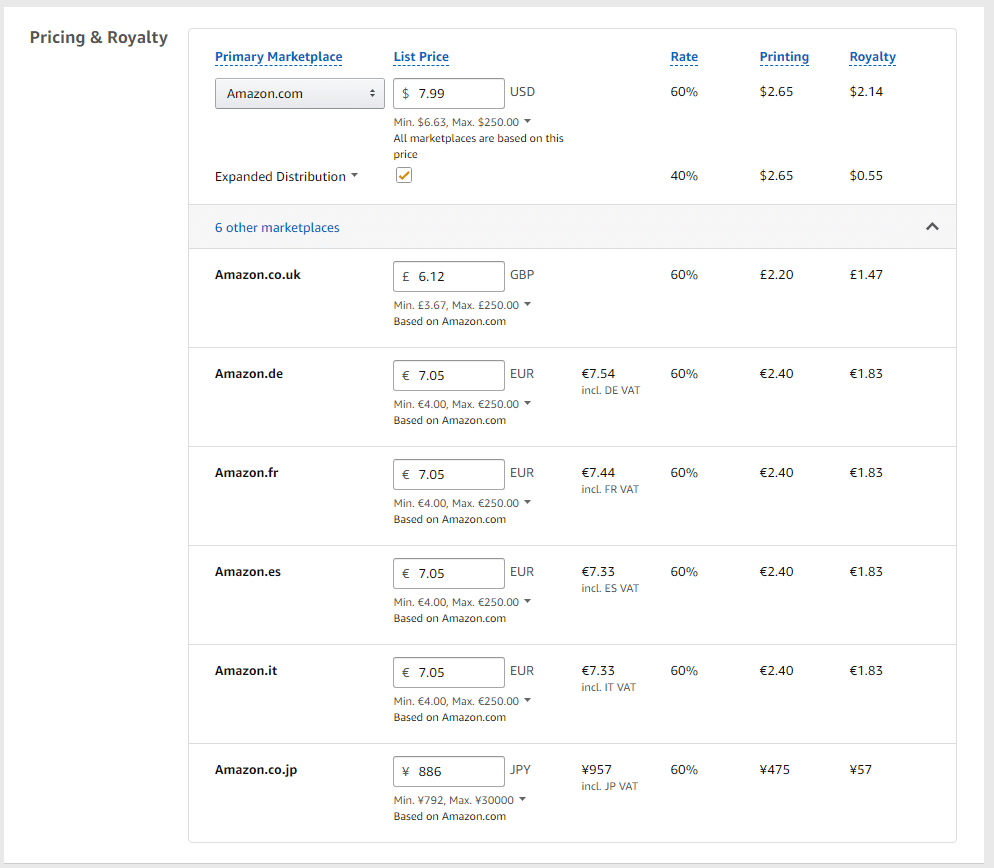Expand the Min. ¥792 price range arrow
Screen dimensions: 994x868
(522, 798)
